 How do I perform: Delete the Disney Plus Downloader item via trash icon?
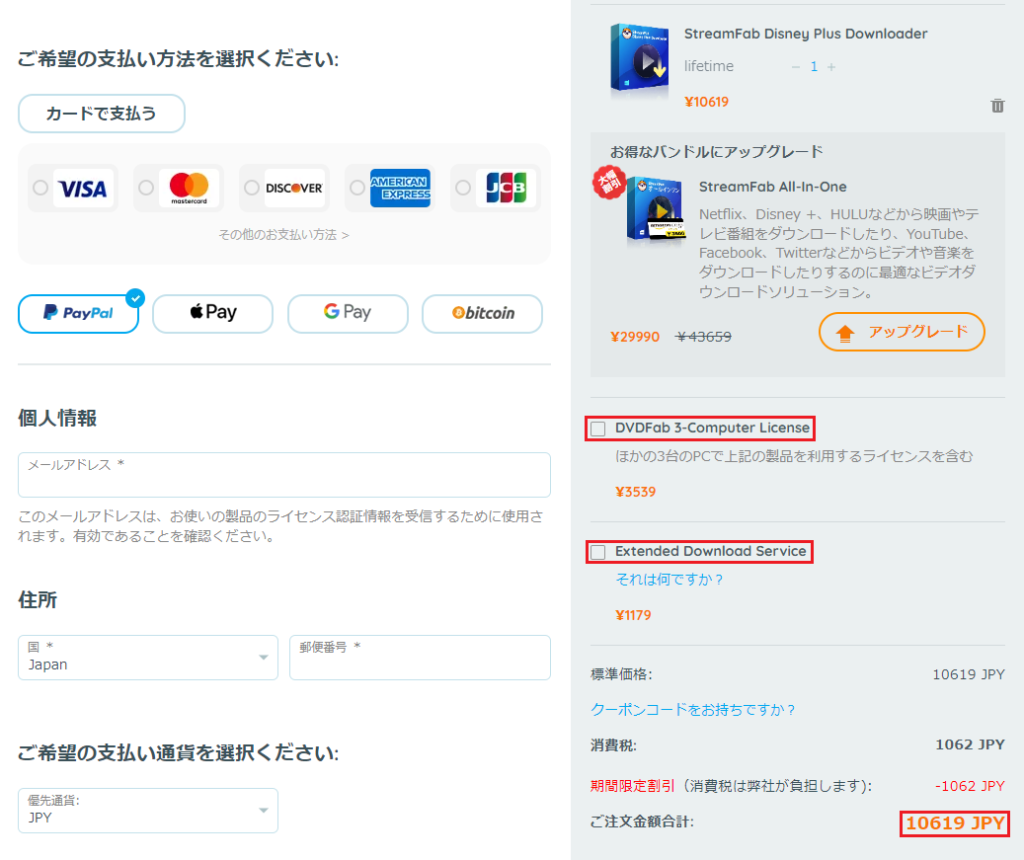pos(997,106)
